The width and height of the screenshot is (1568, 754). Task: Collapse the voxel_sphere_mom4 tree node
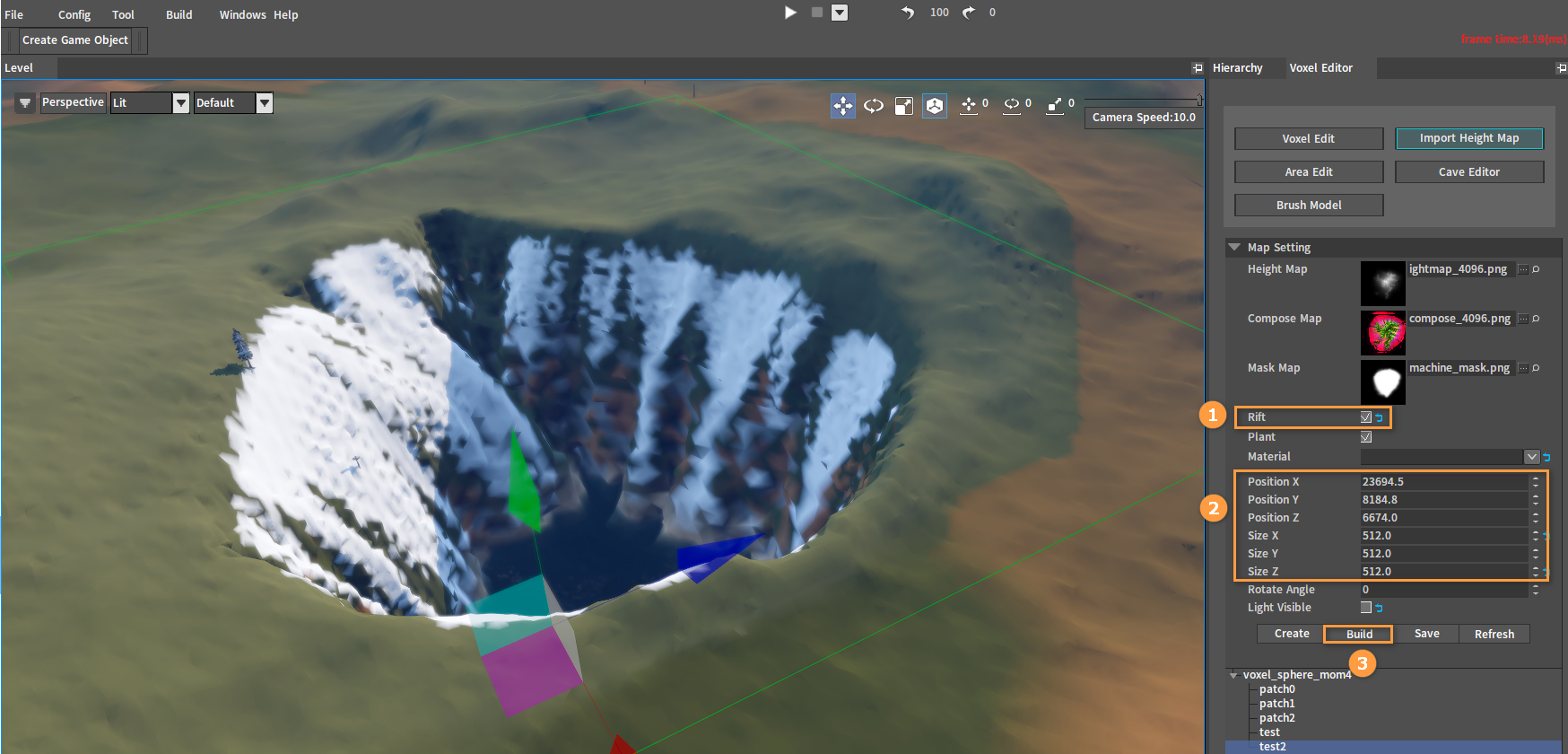[1234, 675]
